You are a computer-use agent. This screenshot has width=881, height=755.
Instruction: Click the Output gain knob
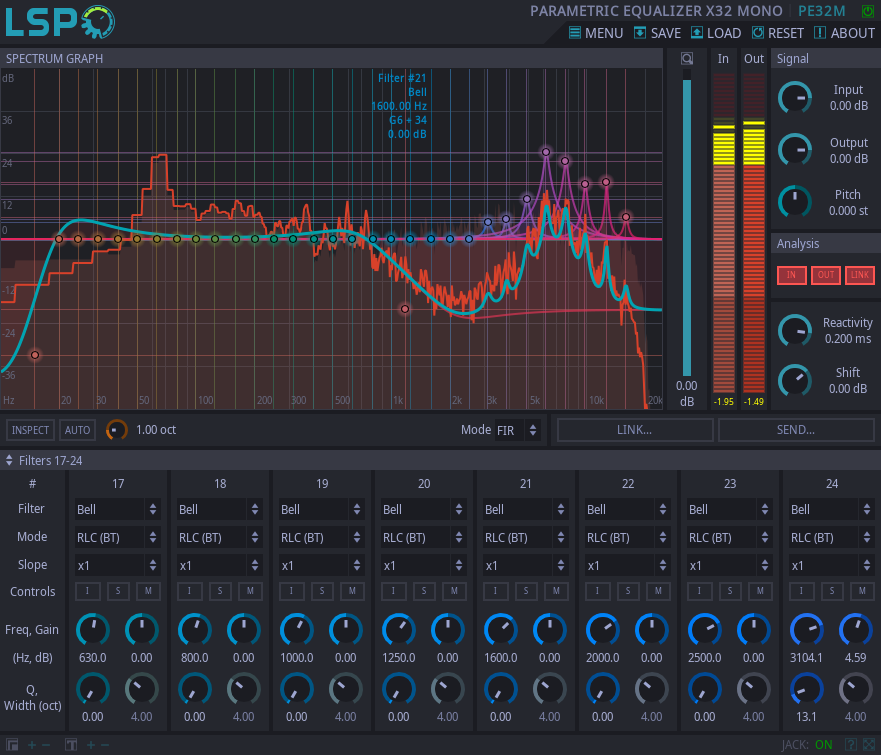click(x=795, y=150)
